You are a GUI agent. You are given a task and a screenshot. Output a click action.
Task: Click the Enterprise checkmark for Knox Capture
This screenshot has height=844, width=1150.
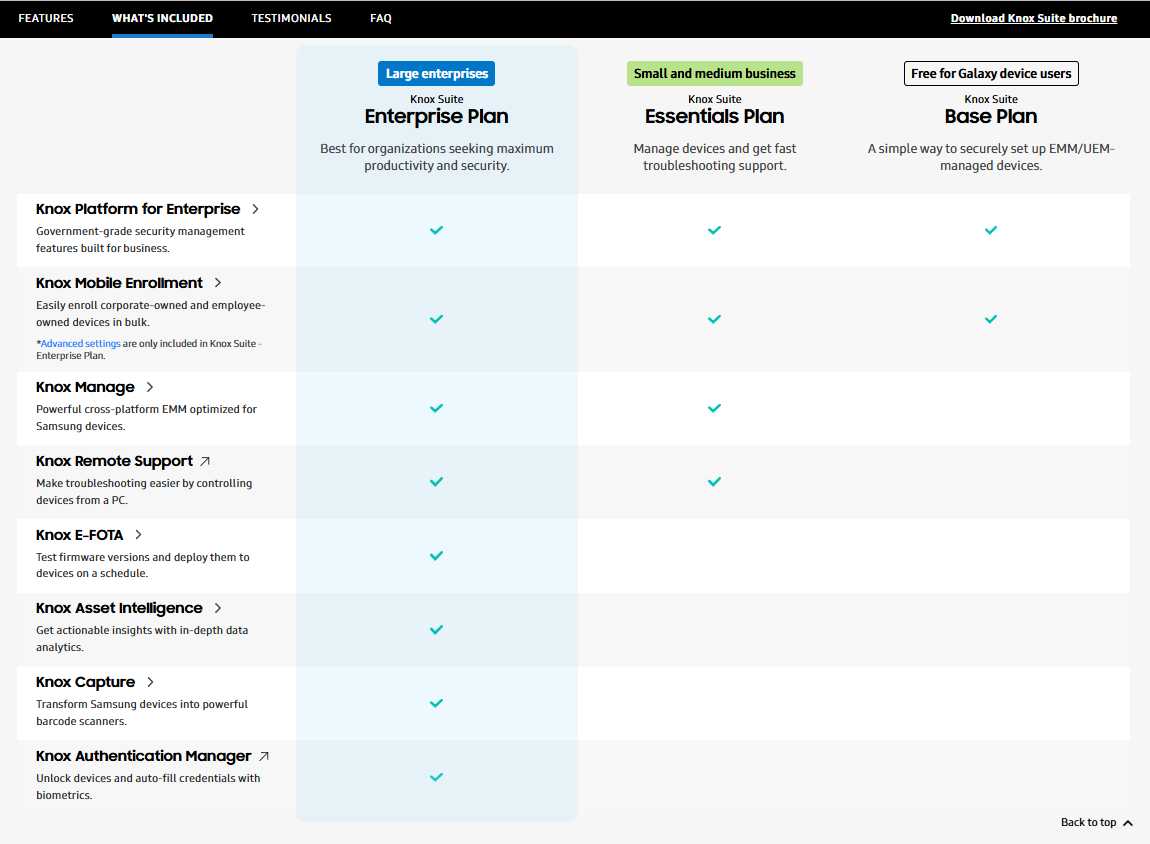tap(436, 703)
